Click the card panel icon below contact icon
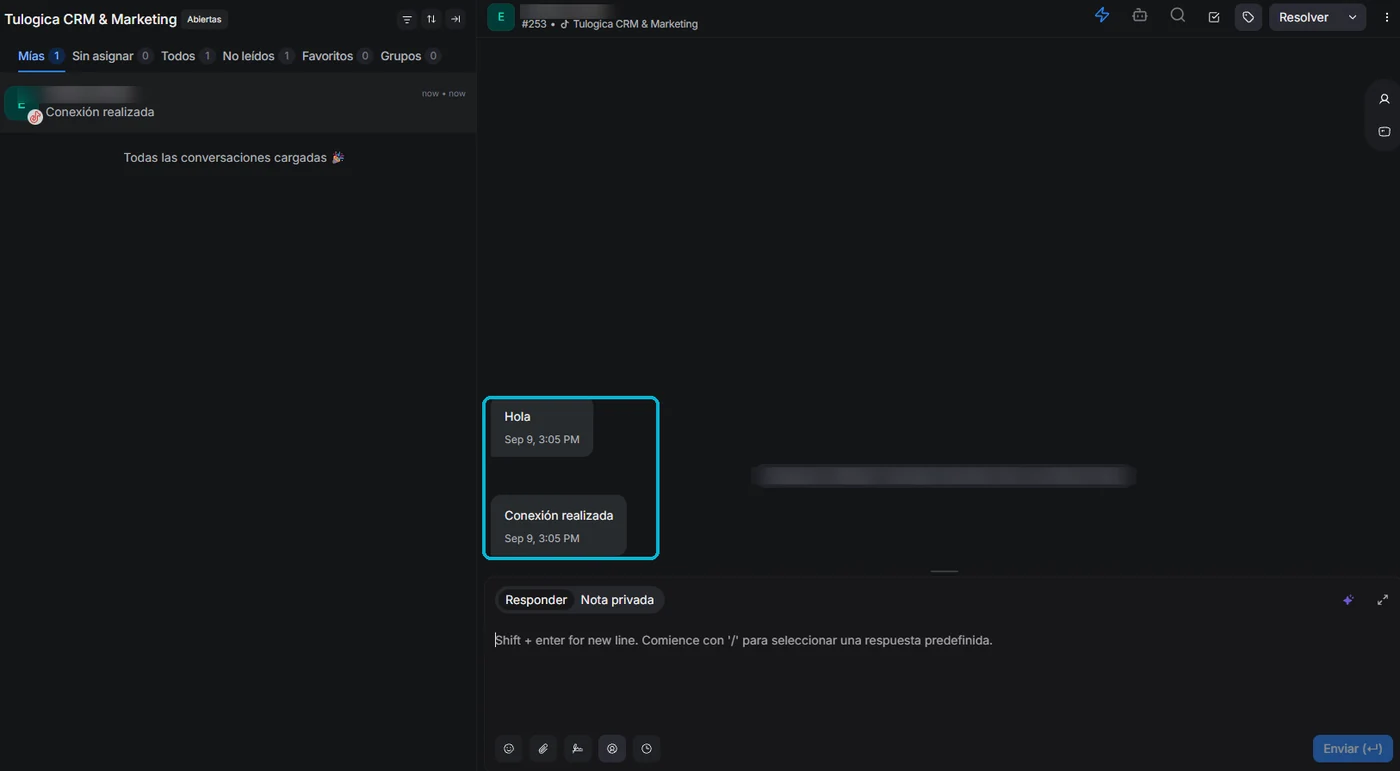 1385,132
